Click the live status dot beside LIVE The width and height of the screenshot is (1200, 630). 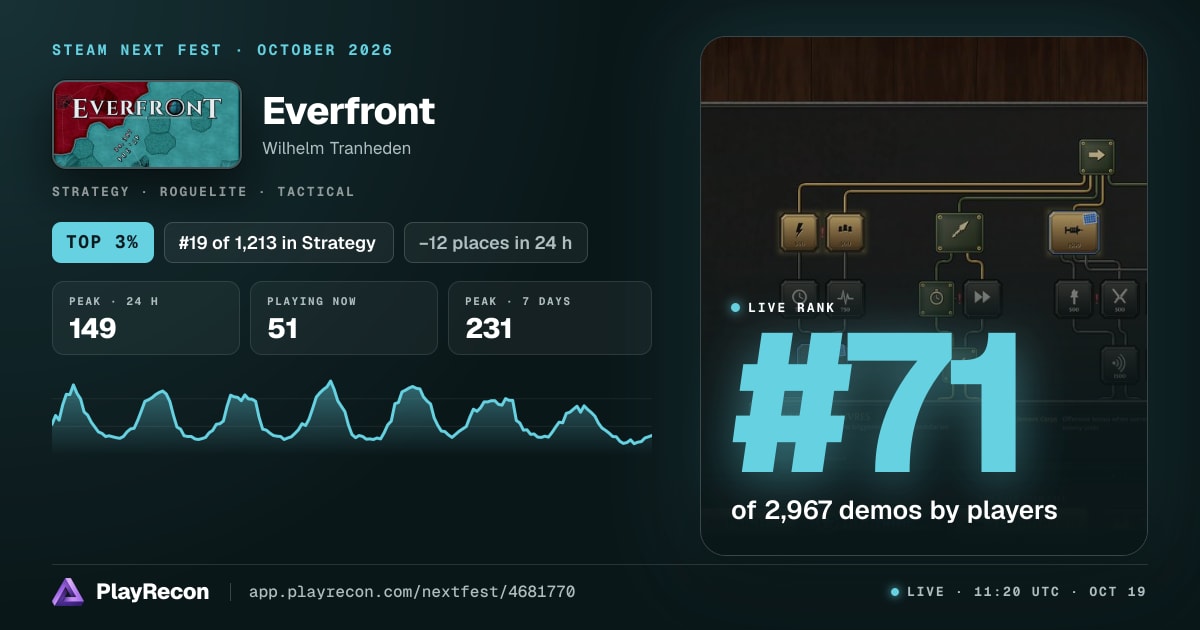(x=895, y=592)
